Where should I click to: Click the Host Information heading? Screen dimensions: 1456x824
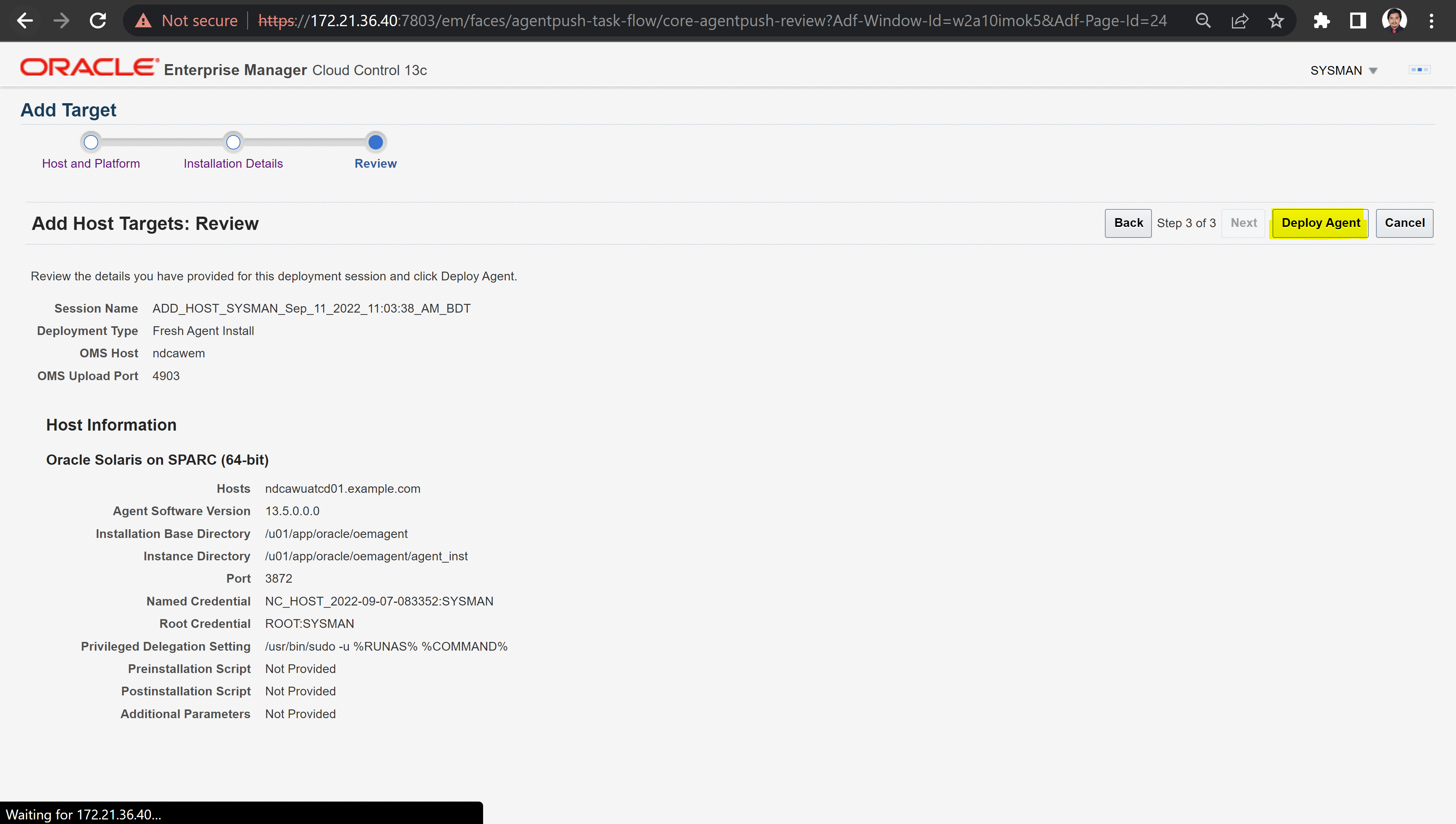111,425
